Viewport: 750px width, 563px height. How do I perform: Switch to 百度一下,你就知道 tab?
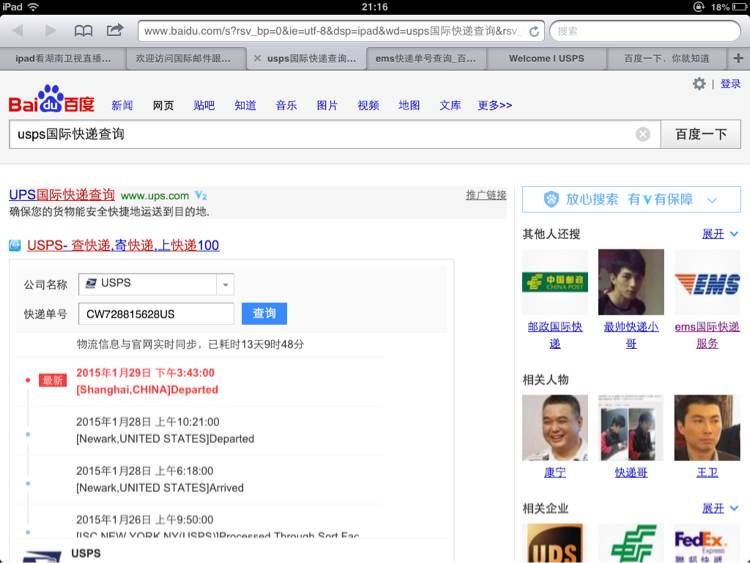click(667, 58)
